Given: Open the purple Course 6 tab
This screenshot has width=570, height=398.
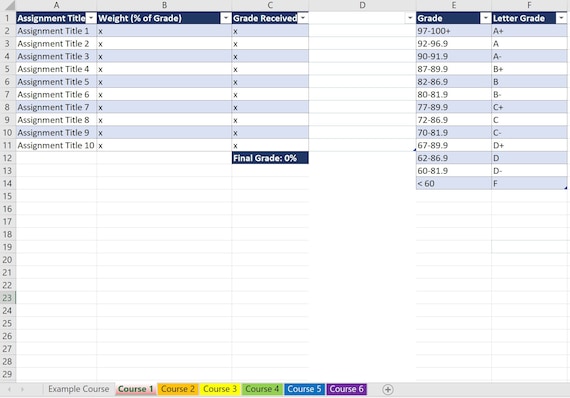Looking at the screenshot, I should point(346,389).
